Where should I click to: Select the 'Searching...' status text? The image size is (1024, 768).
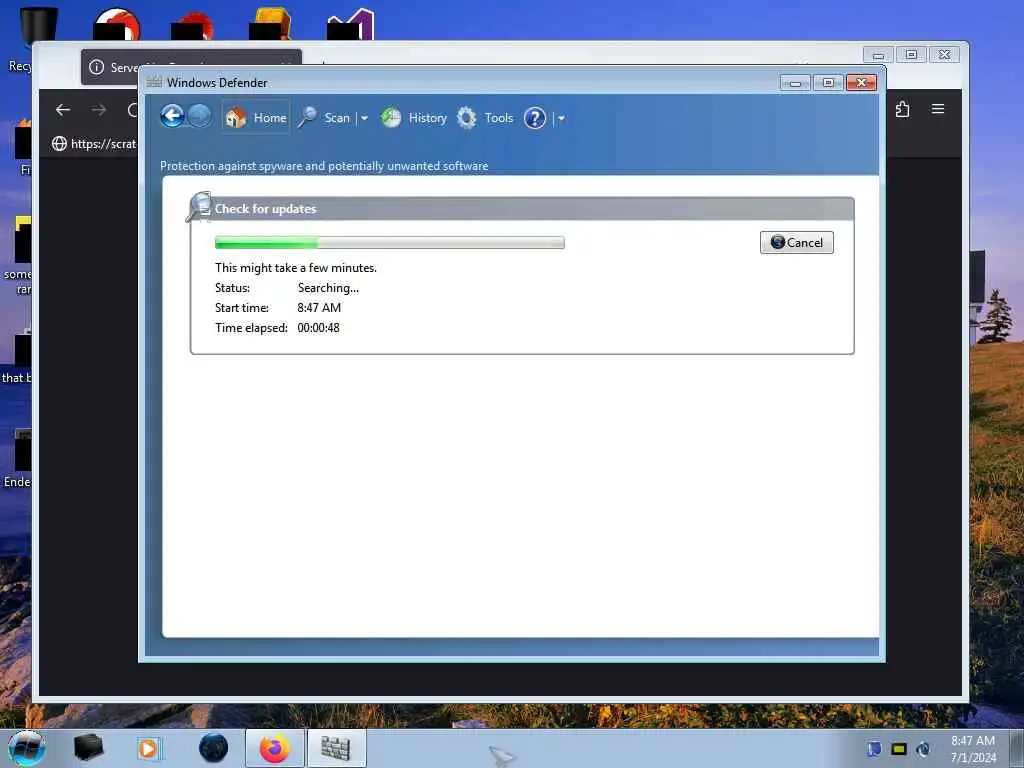[x=328, y=288]
